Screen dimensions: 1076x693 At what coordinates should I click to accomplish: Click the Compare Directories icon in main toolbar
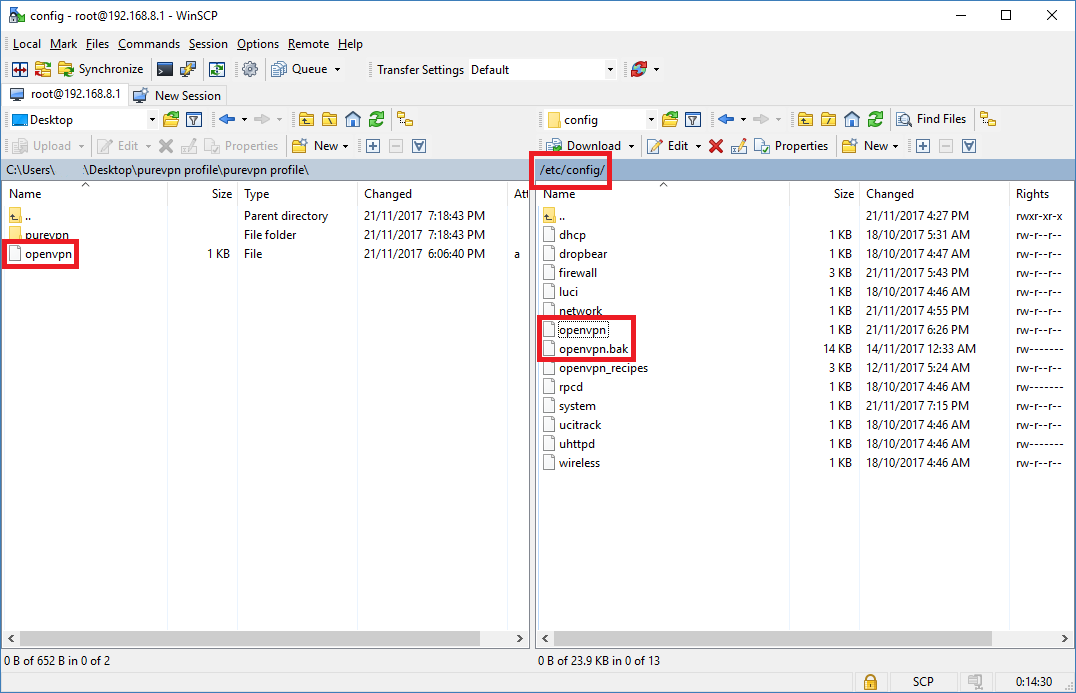(20, 69)
